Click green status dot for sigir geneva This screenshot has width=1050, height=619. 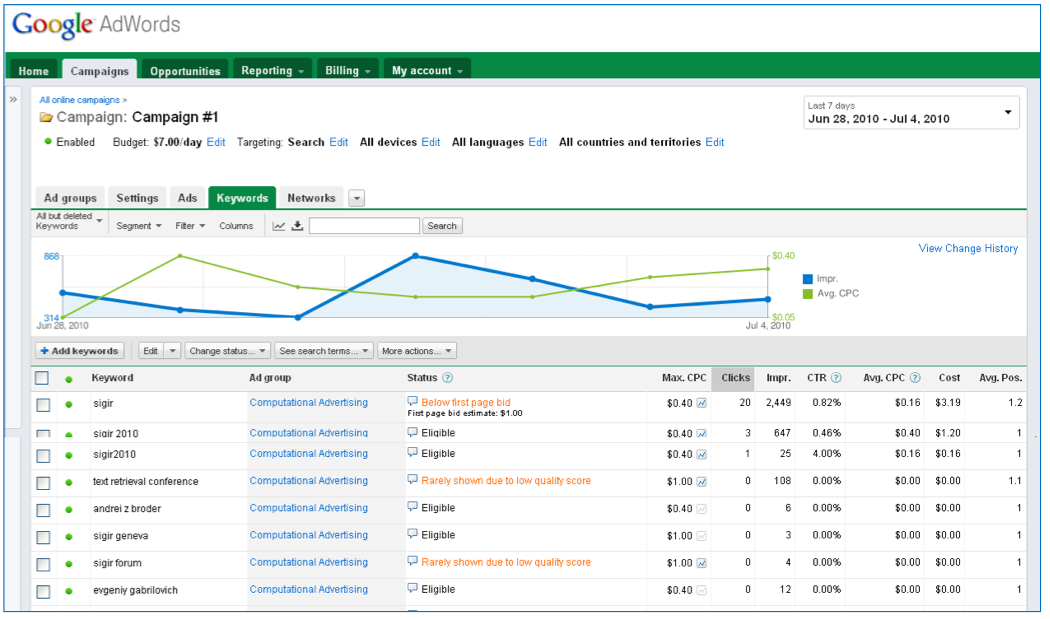point(68,537)
